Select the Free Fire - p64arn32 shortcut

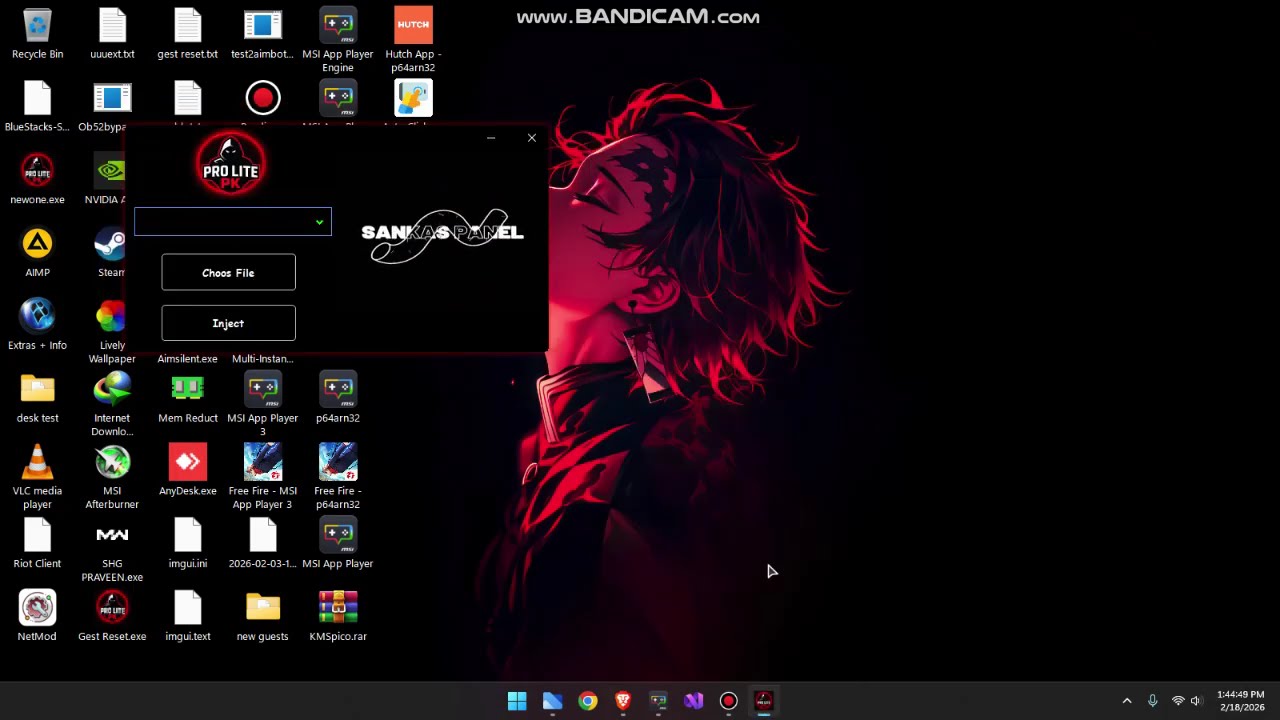click(338, 477)
